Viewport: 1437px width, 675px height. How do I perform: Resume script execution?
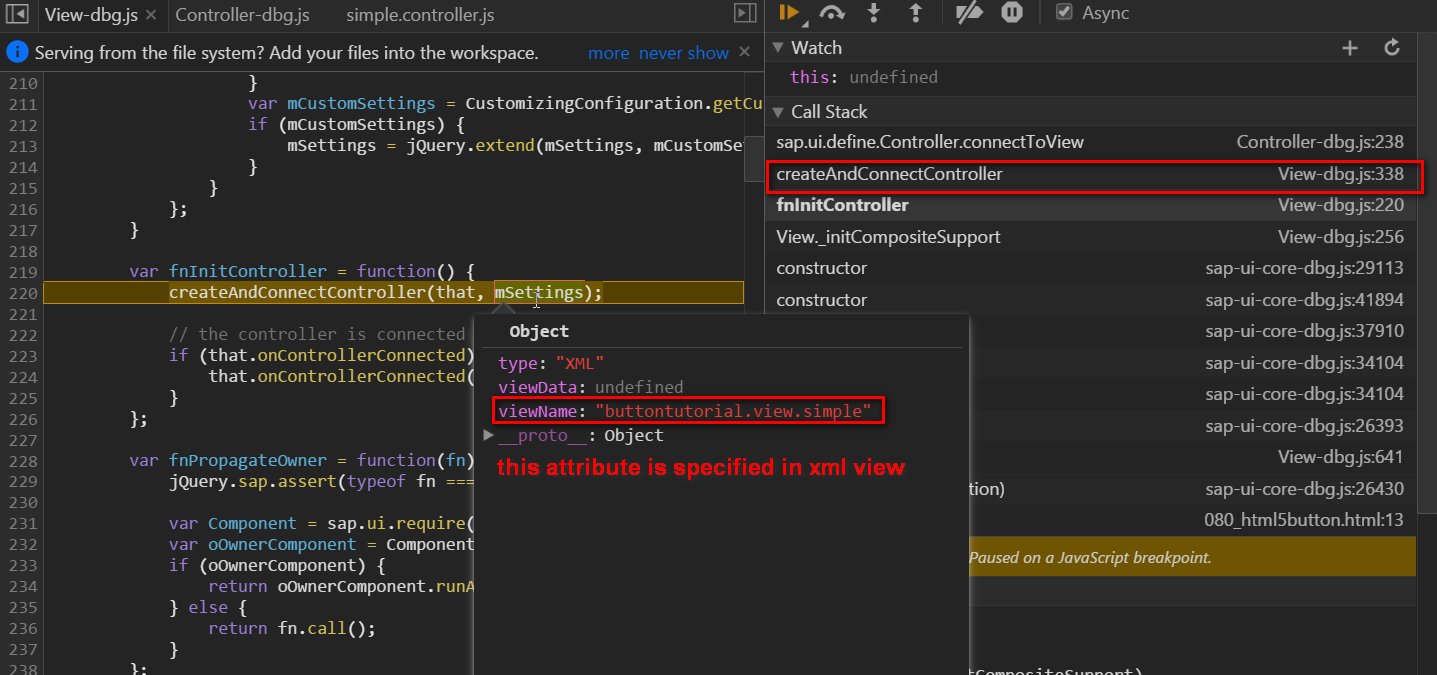pyautogui.click(x=789, y=13)
